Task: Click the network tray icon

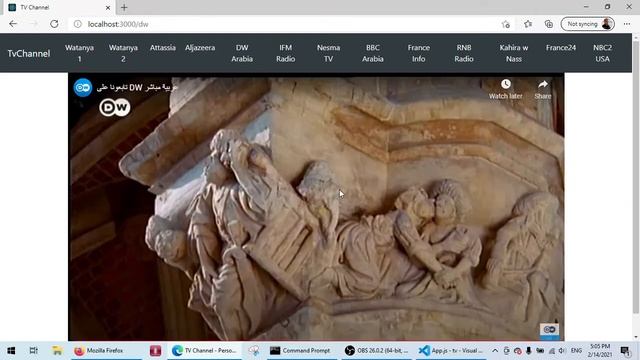Action: (x=551, y=351)
